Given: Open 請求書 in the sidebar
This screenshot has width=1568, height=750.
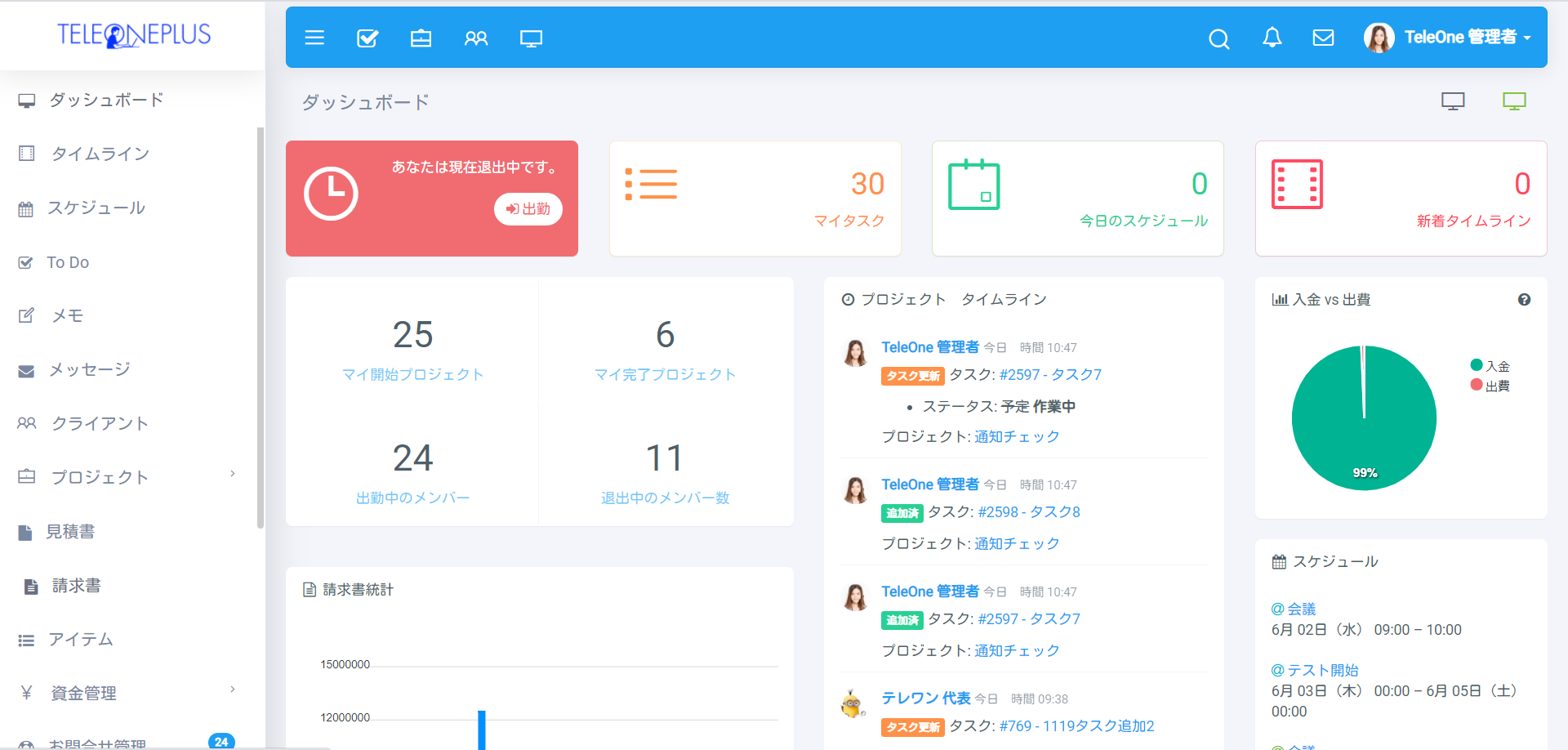Looking at the screenshot, I should [x=76, y=586].
